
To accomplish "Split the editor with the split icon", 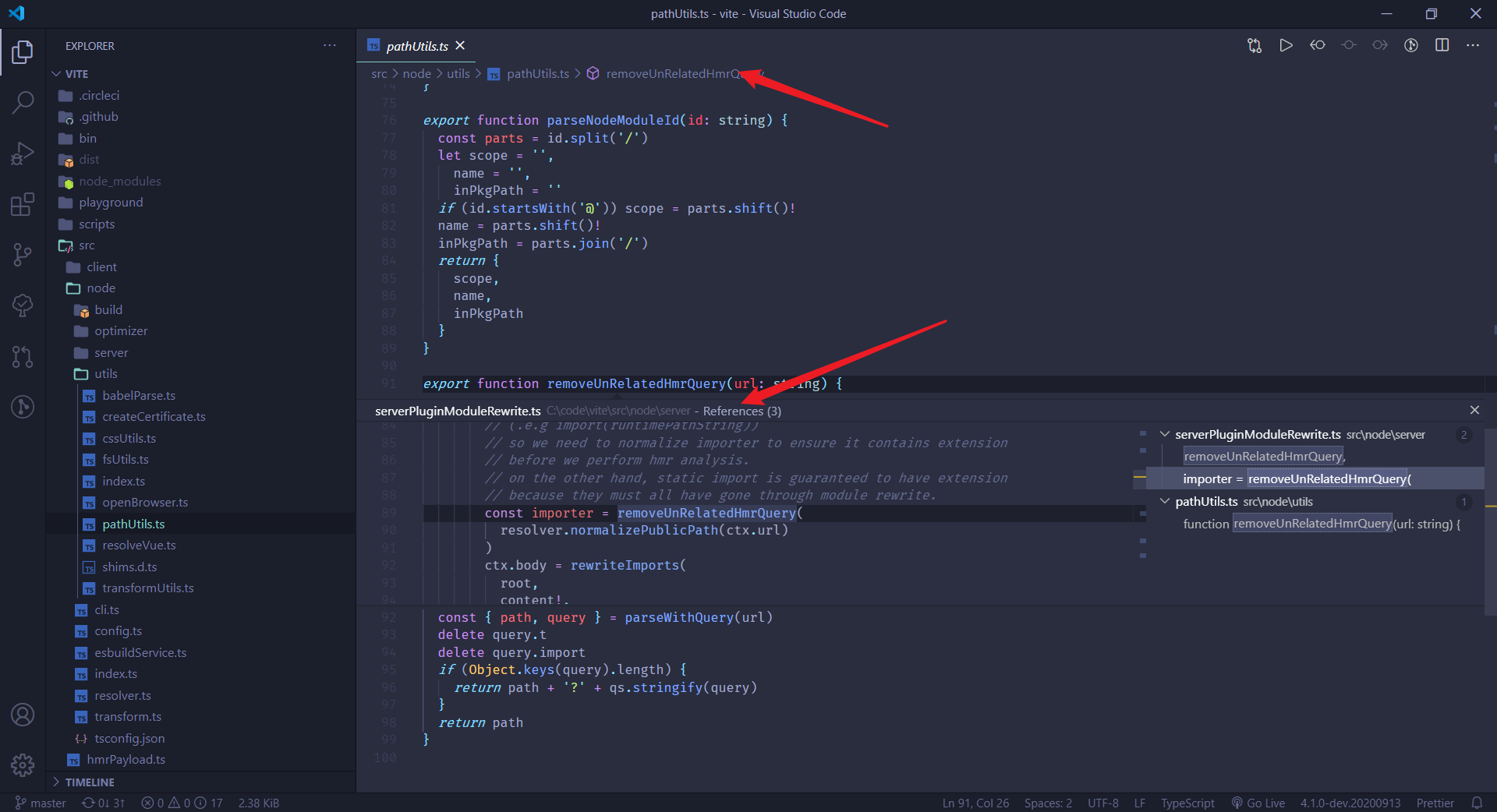I will tap(1442, 45).
